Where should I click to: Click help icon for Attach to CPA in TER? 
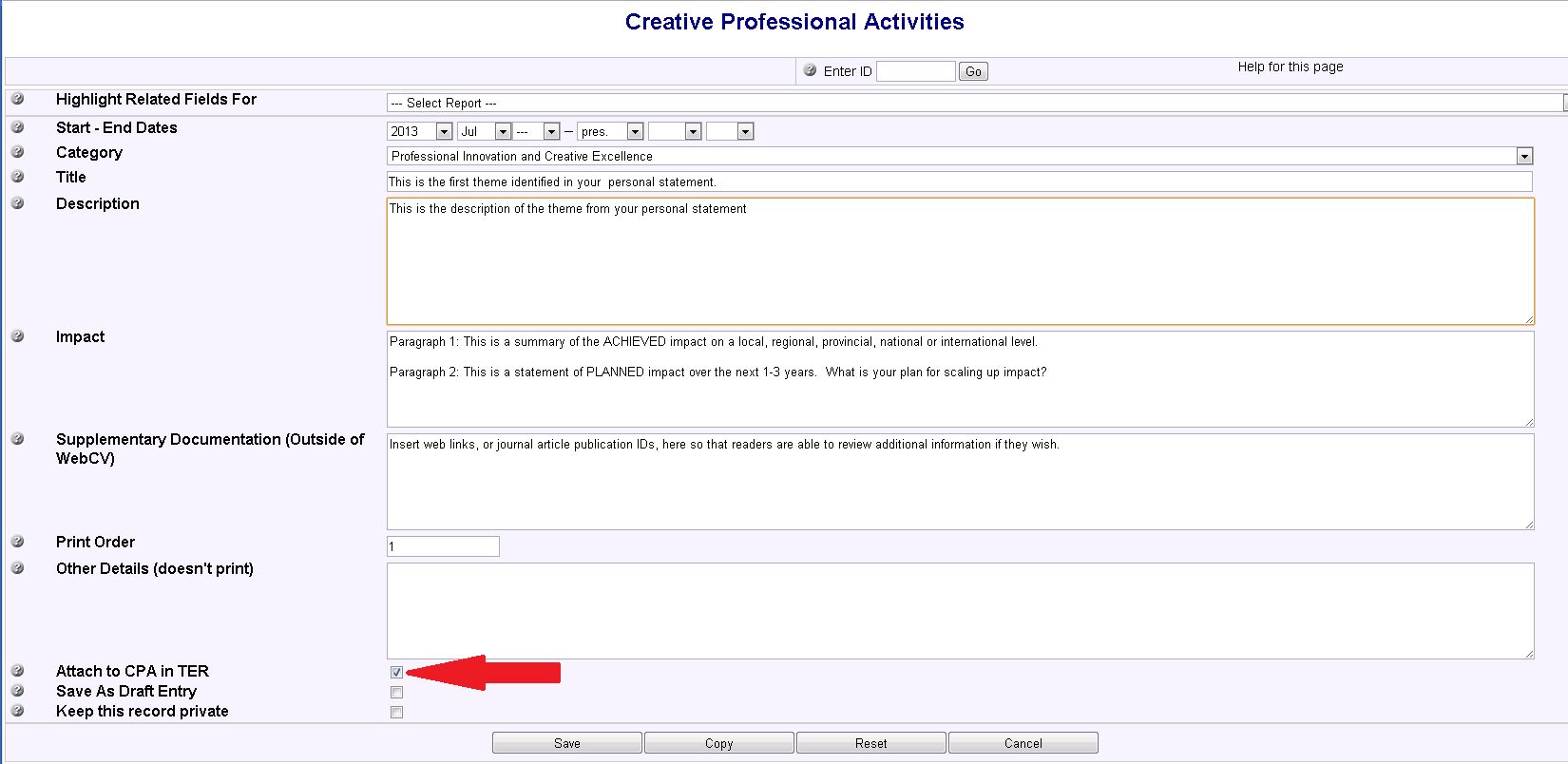(x=17, y=671)
